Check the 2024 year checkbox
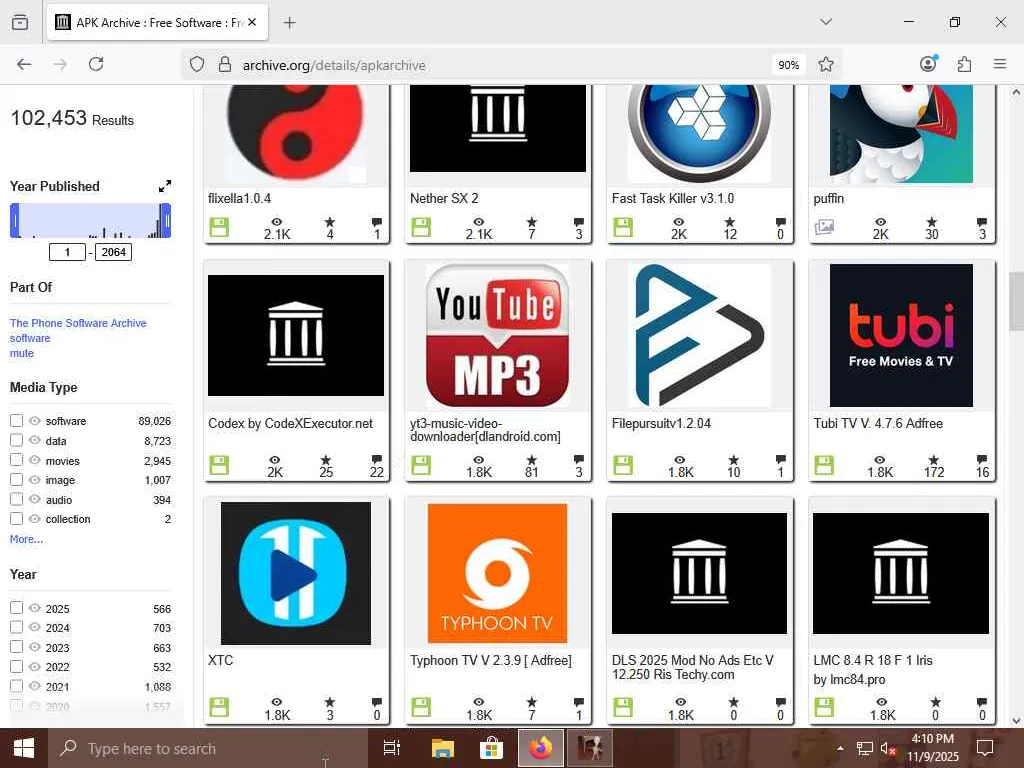 pyautogui.click(x=16, y=627)
